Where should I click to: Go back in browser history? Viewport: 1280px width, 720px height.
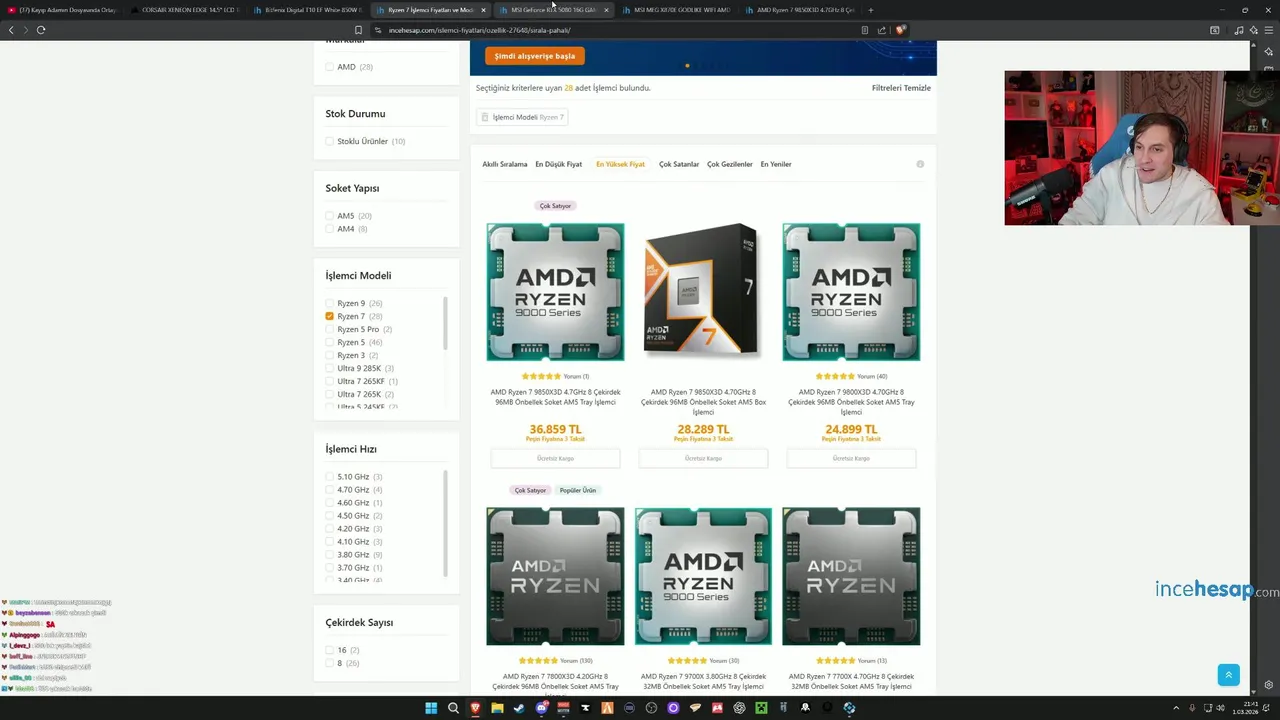(11, 30)
